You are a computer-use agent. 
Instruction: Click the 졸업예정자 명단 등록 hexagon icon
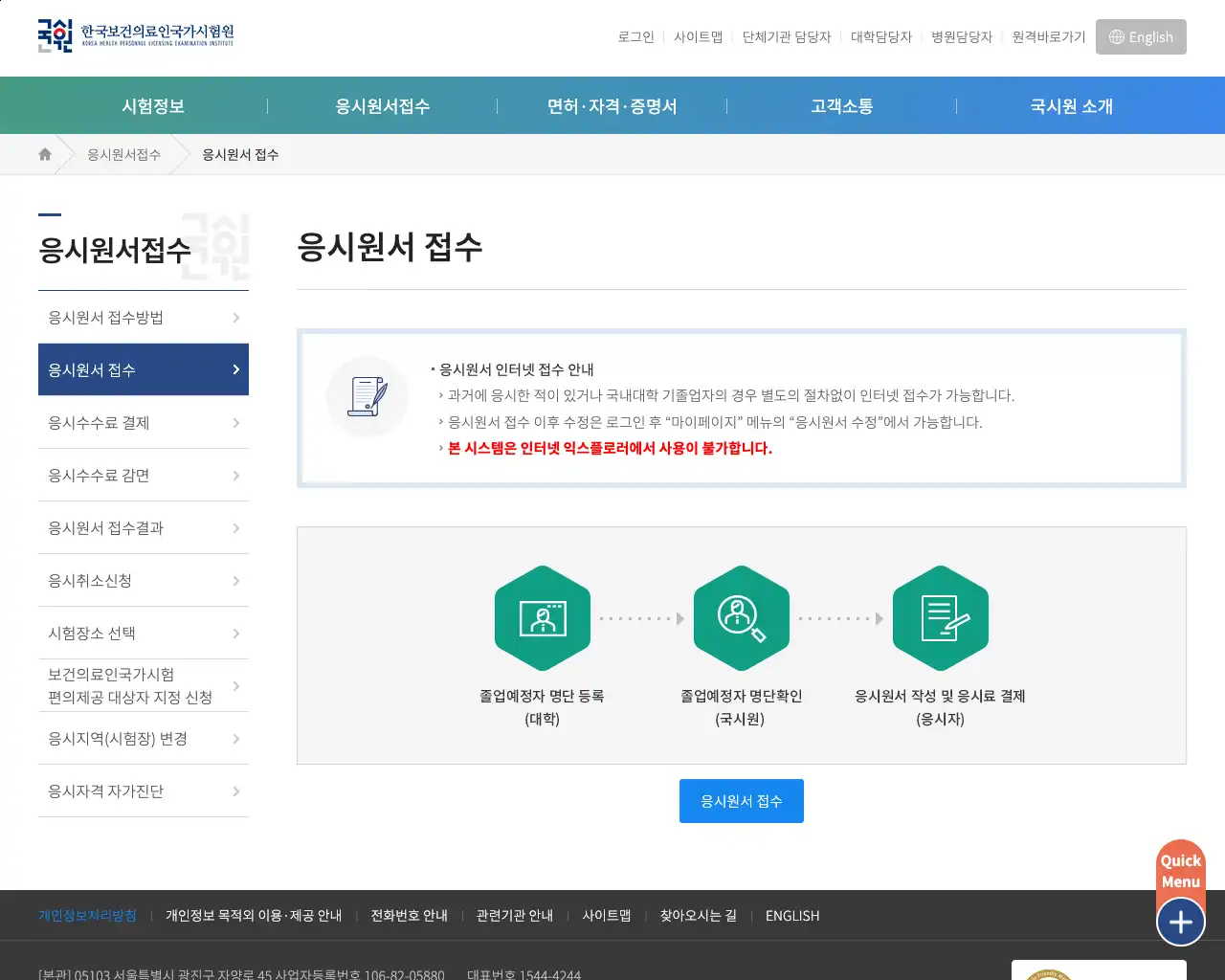point(543,618)
